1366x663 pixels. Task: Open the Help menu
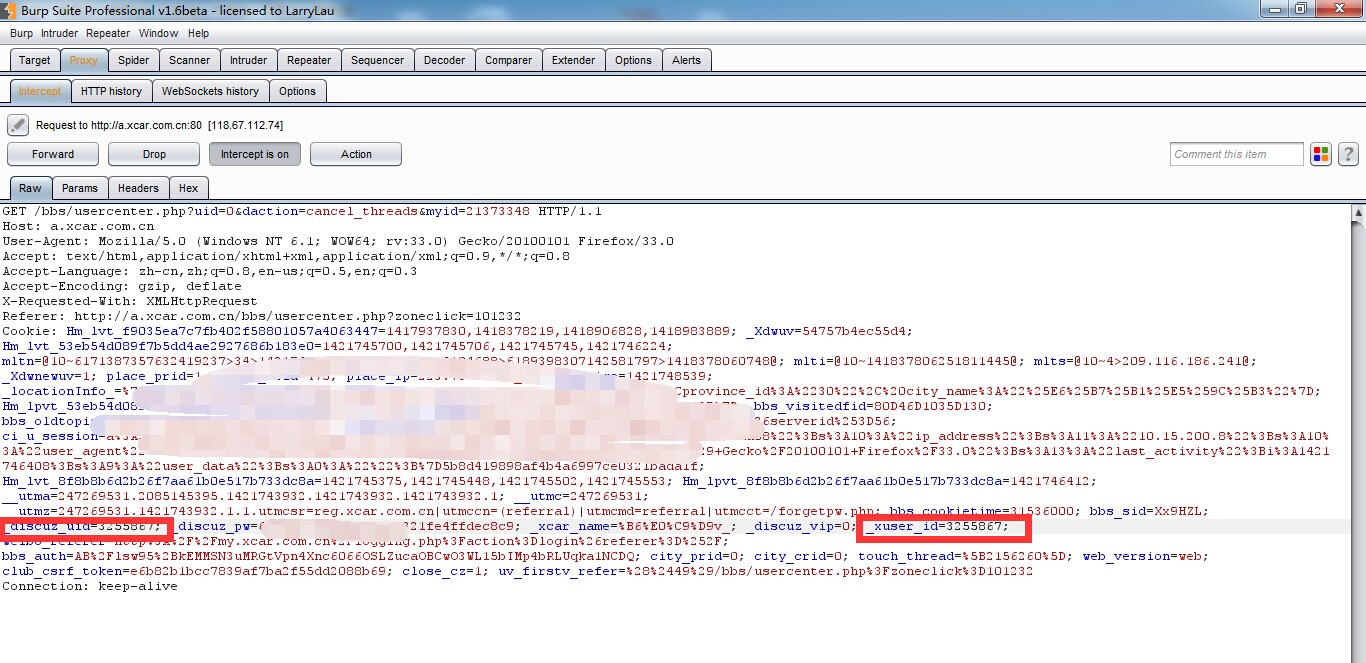[x=199, y=33]
